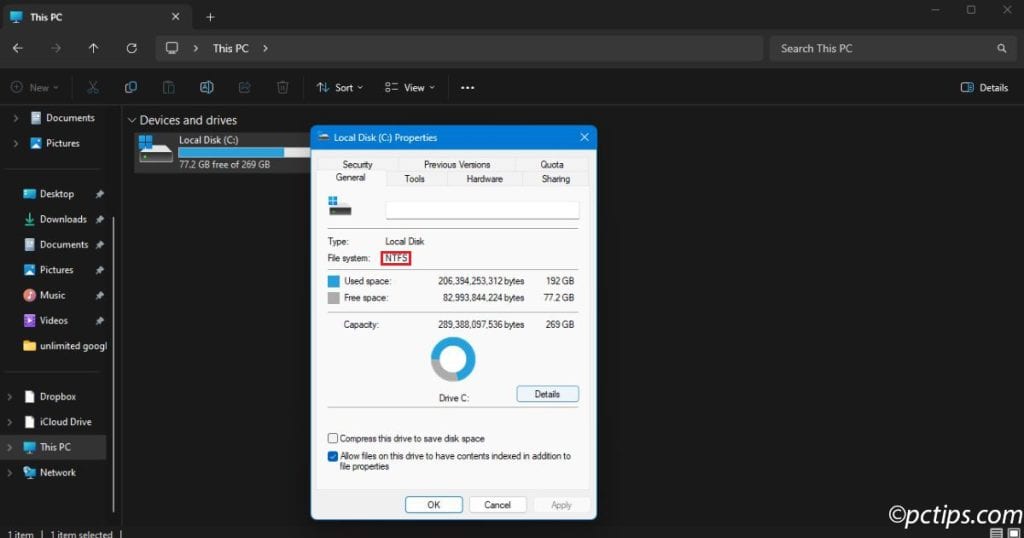1024x538 pixels.
Task: Toggle the Details pane button
Action: coord(984,87)
